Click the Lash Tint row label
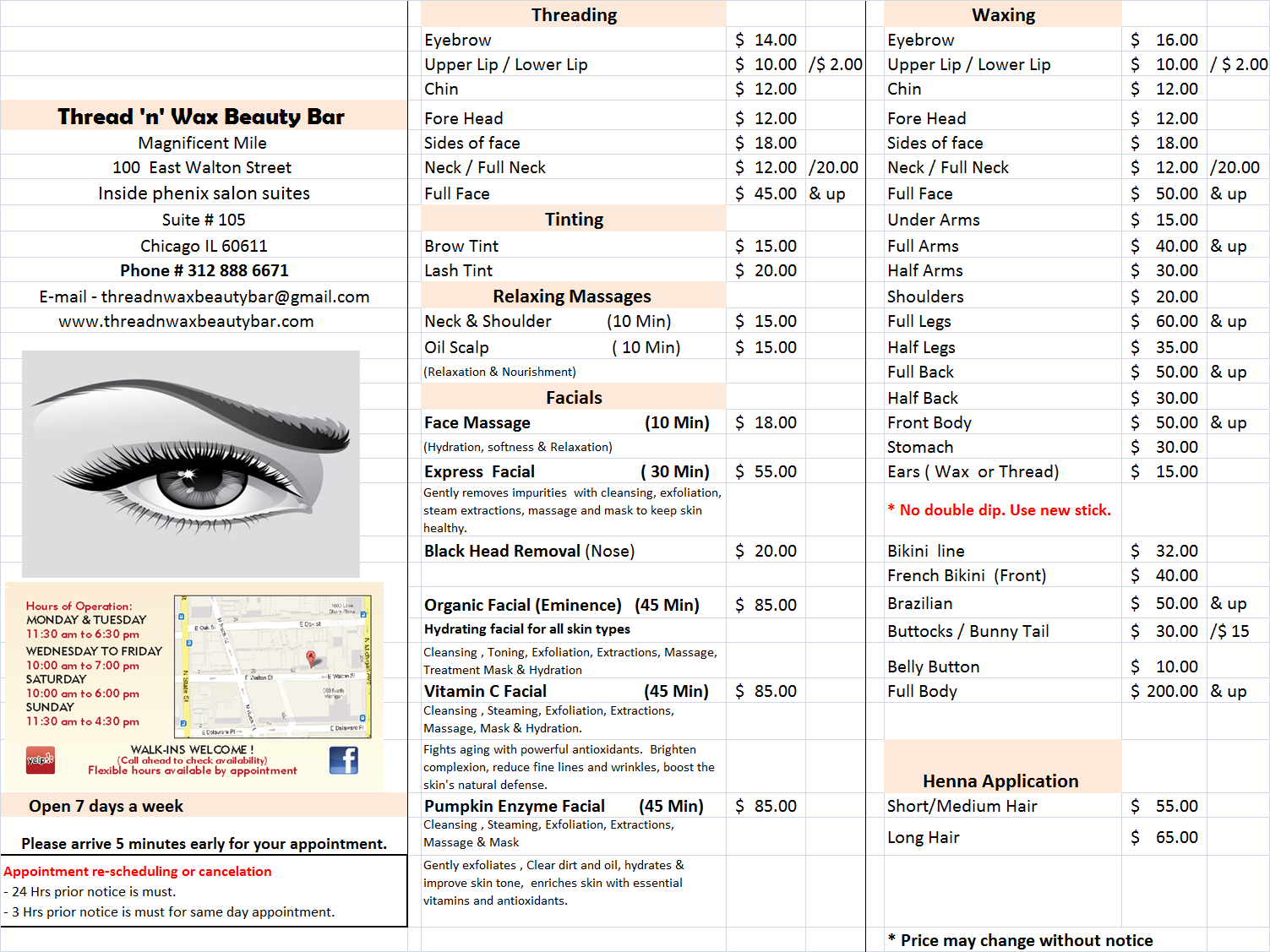The width and height of the screenshot is (1270, 952). click(458, 270)
